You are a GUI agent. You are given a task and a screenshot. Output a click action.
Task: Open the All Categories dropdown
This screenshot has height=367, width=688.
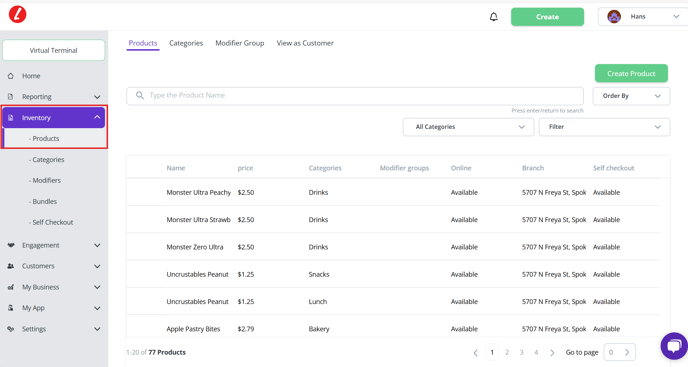[x=468, y=127]
